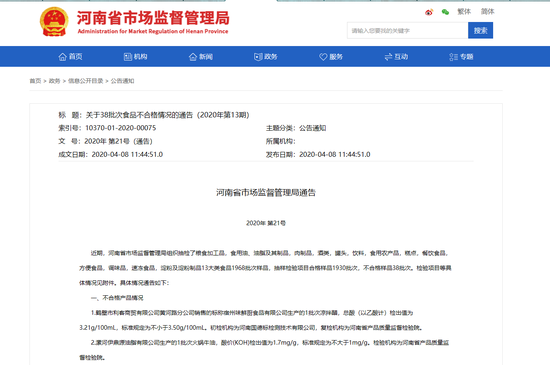Switch to 繁体 traditional Chinese
The width and height of the screenshot is (550, 365).
464,12
